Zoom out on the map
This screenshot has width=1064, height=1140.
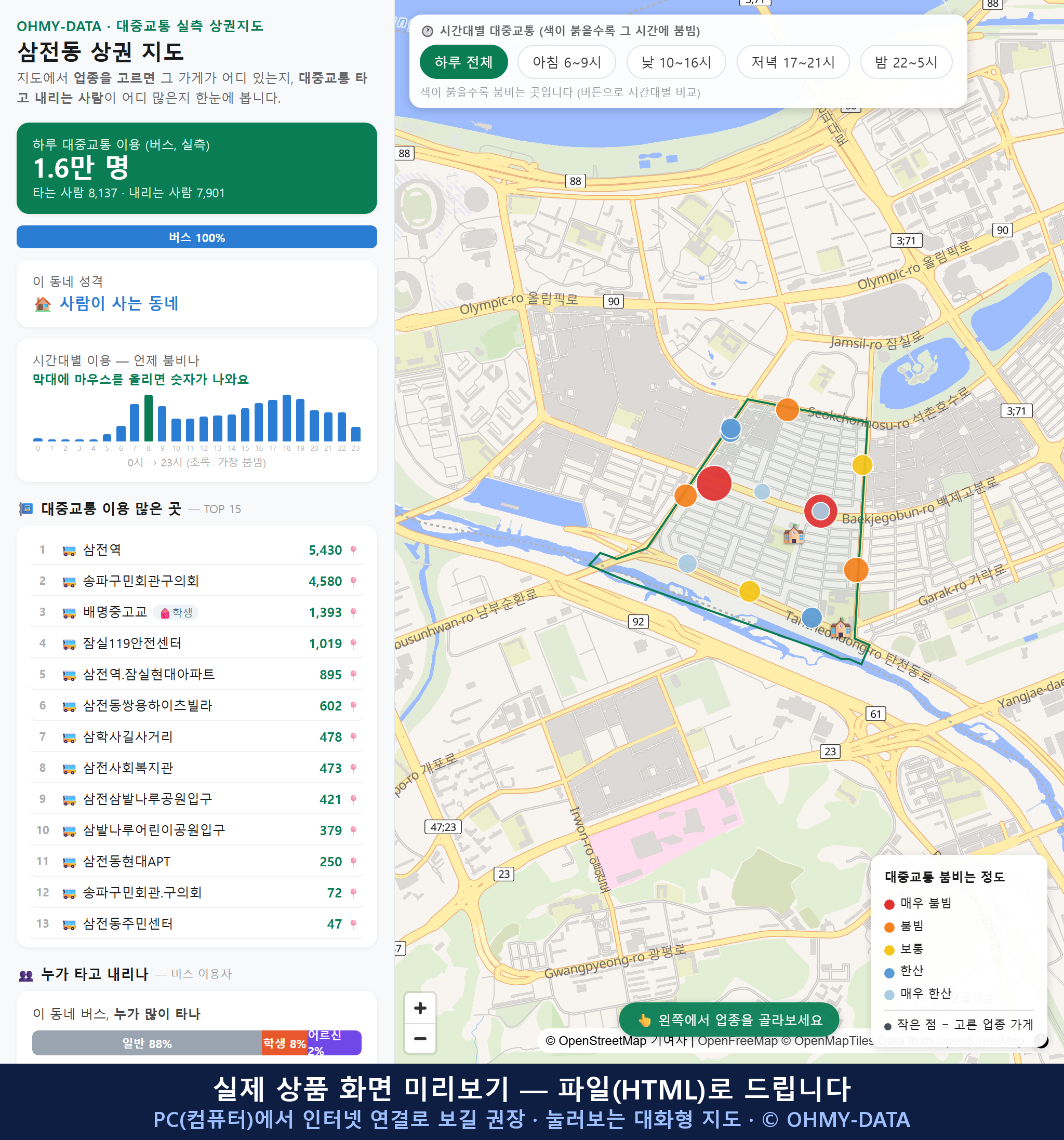[420, 1039]
